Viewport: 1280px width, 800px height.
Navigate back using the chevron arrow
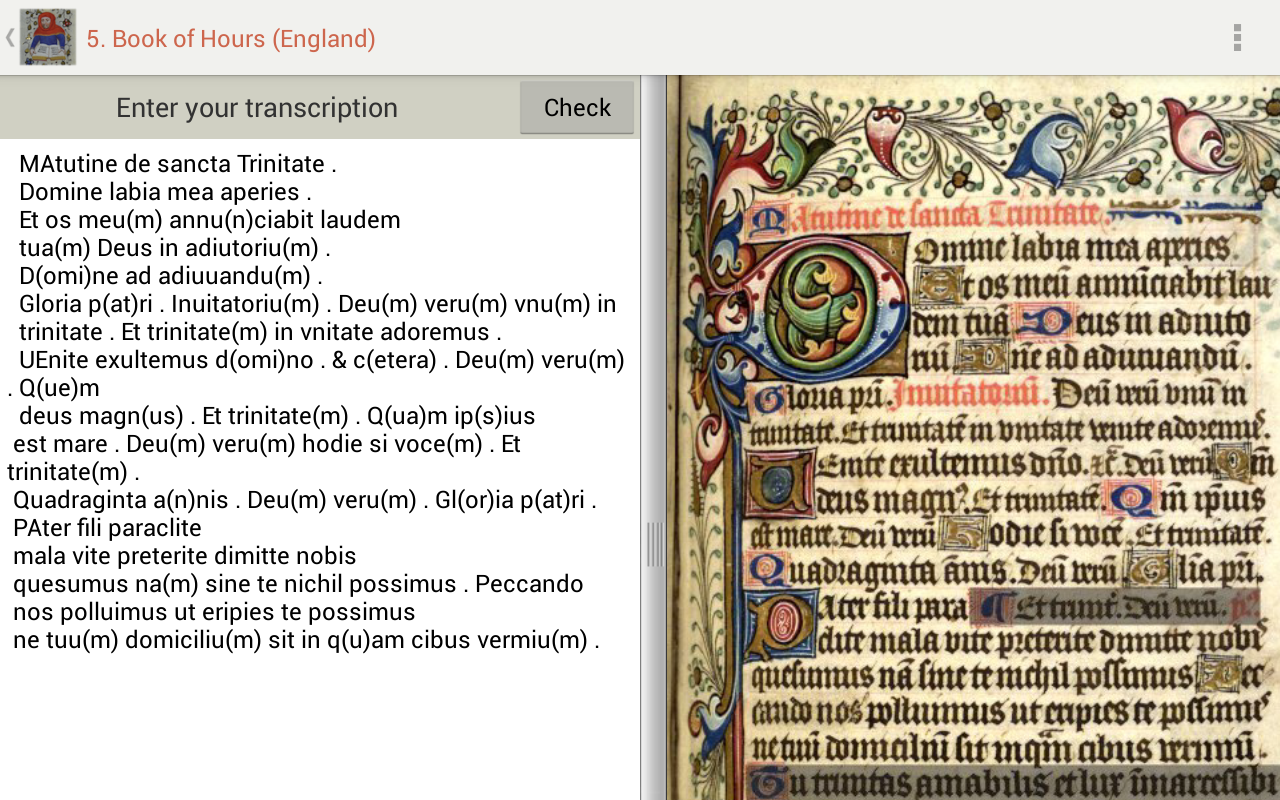tap(8, 37)
